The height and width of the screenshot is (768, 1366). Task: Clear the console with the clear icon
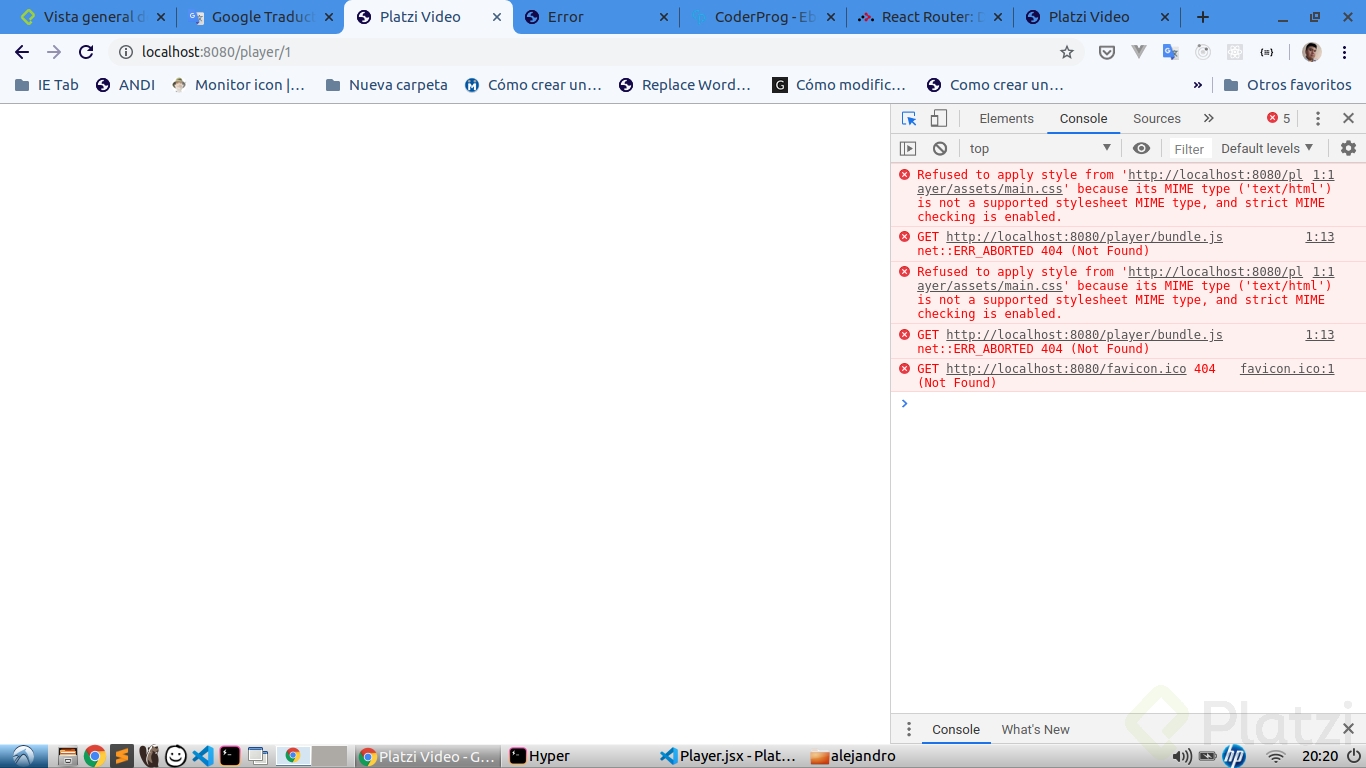pos(939,147)
